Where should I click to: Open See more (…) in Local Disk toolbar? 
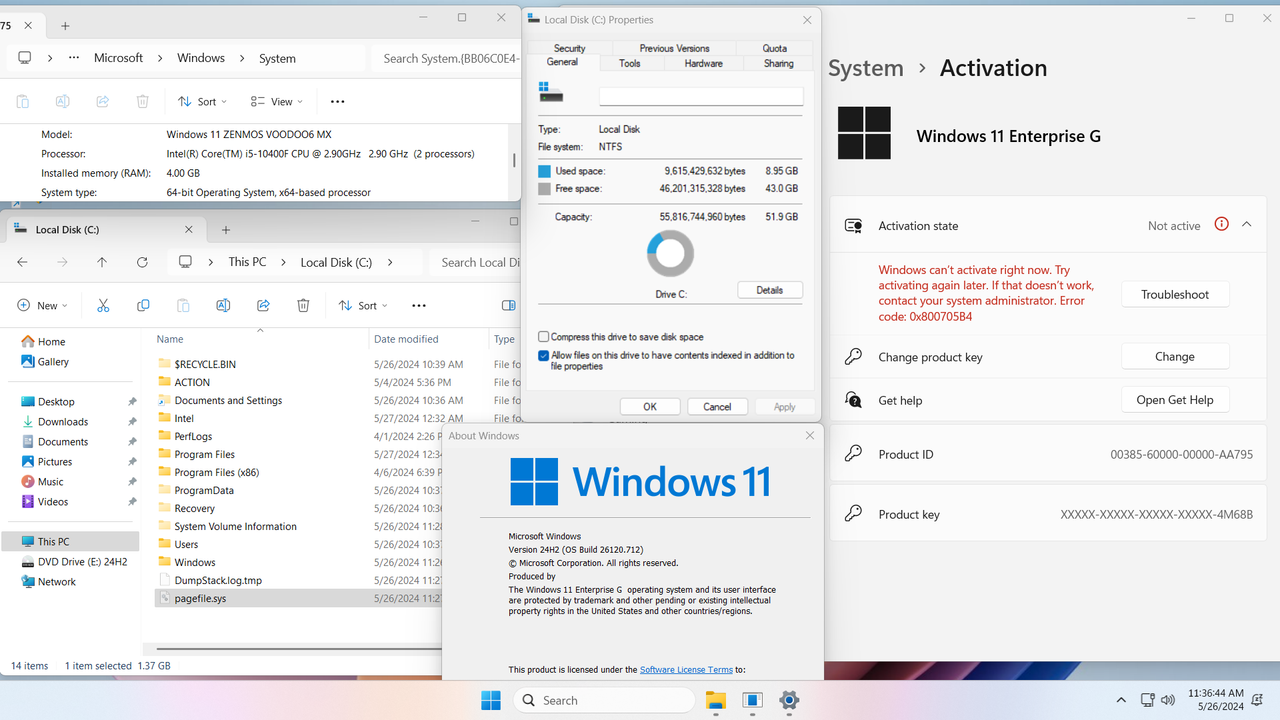pyautogui.click(x=419, y=305)
